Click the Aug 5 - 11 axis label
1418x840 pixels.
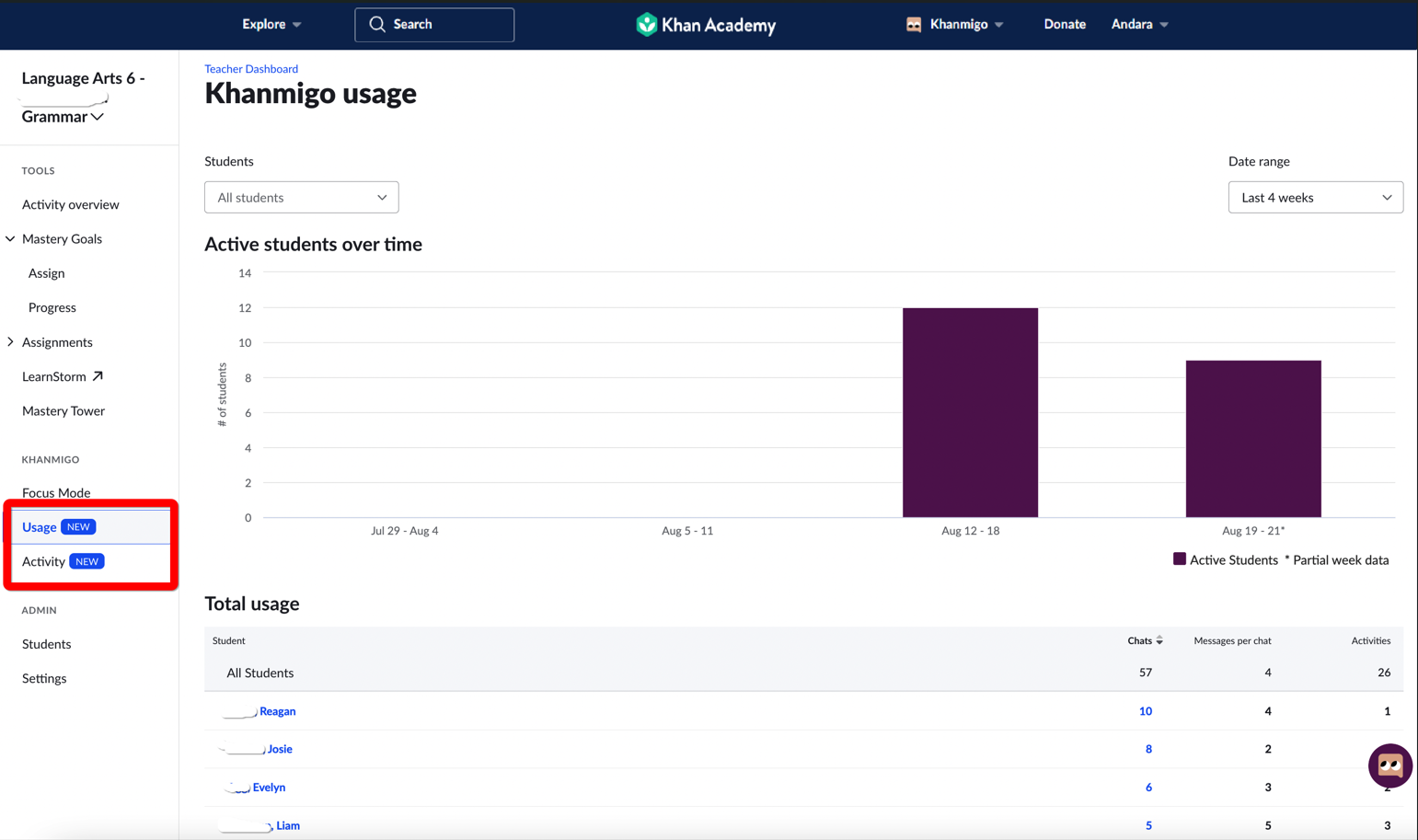coord(687,531)
